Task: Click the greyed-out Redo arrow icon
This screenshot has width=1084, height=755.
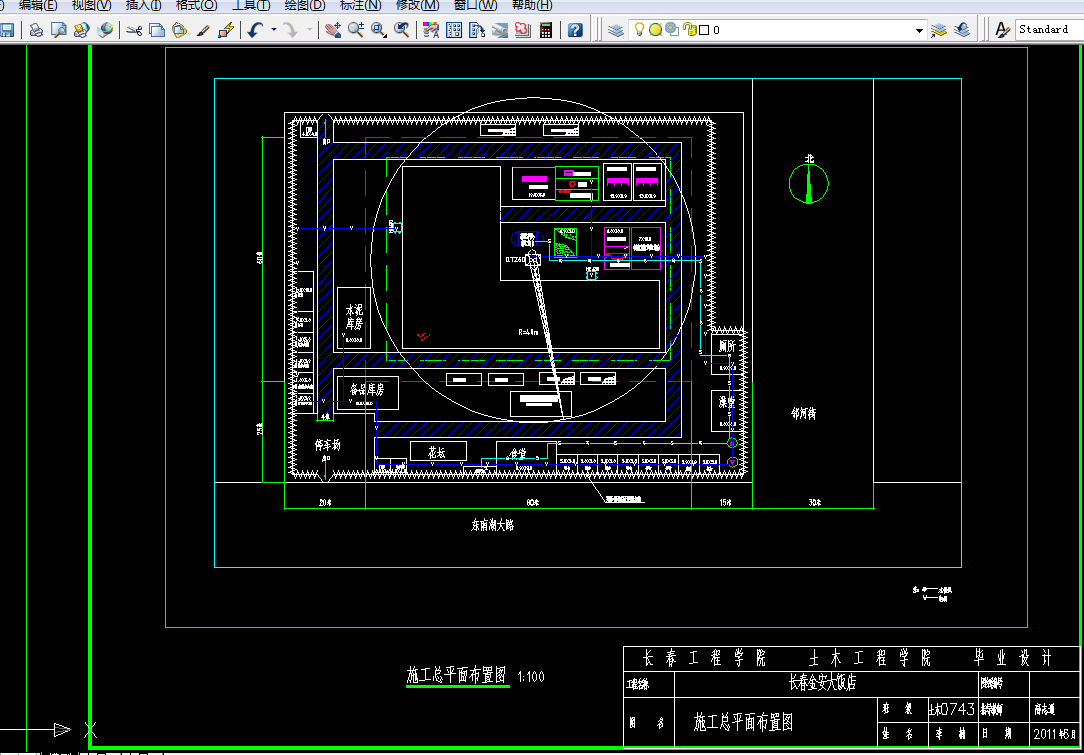Action: click(291, 30)
